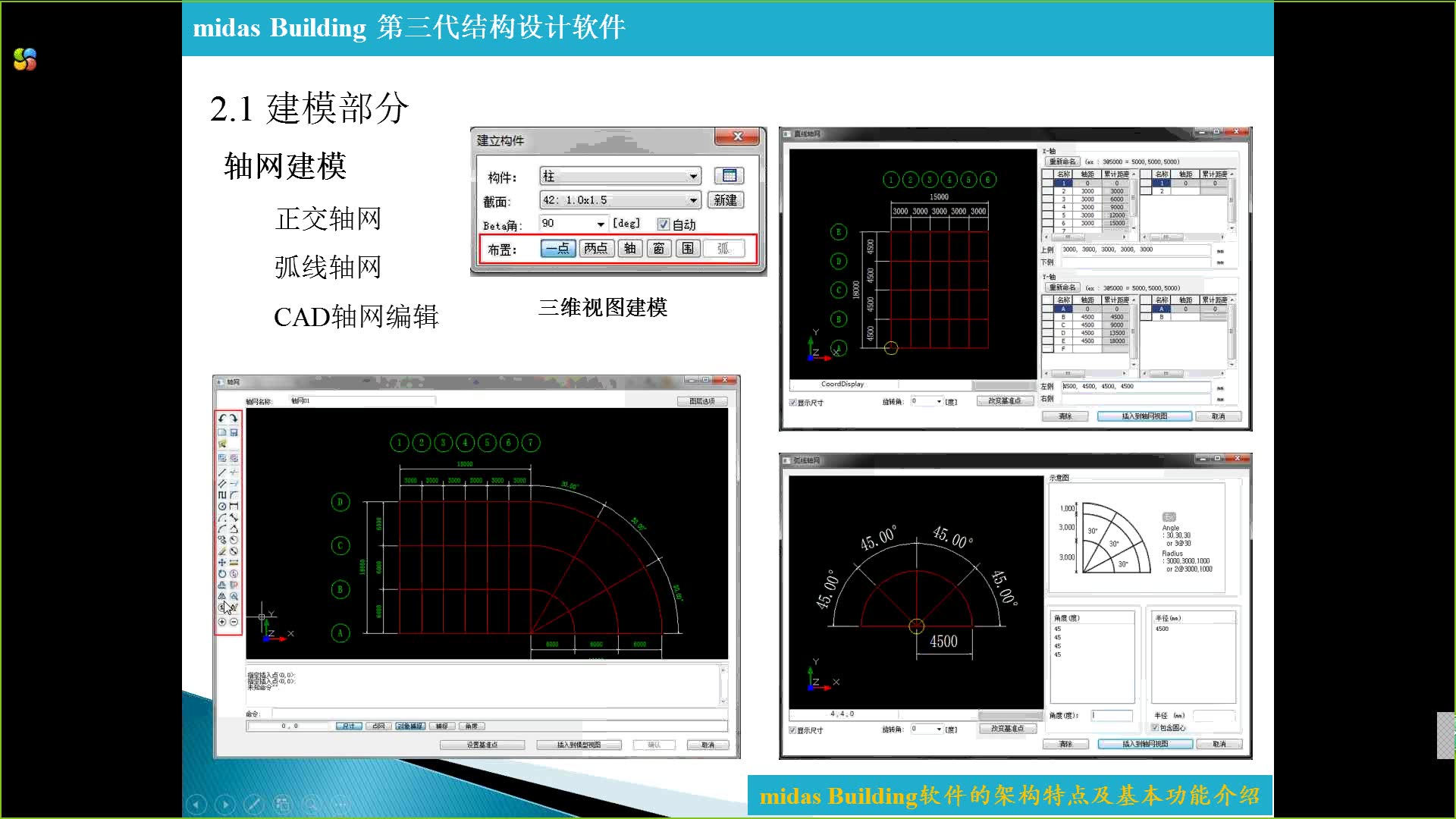The height and width of the screenshot is (819, 1456).
Task: Click 清除 button in 直线轴网 window
Action: [1065, 416]
